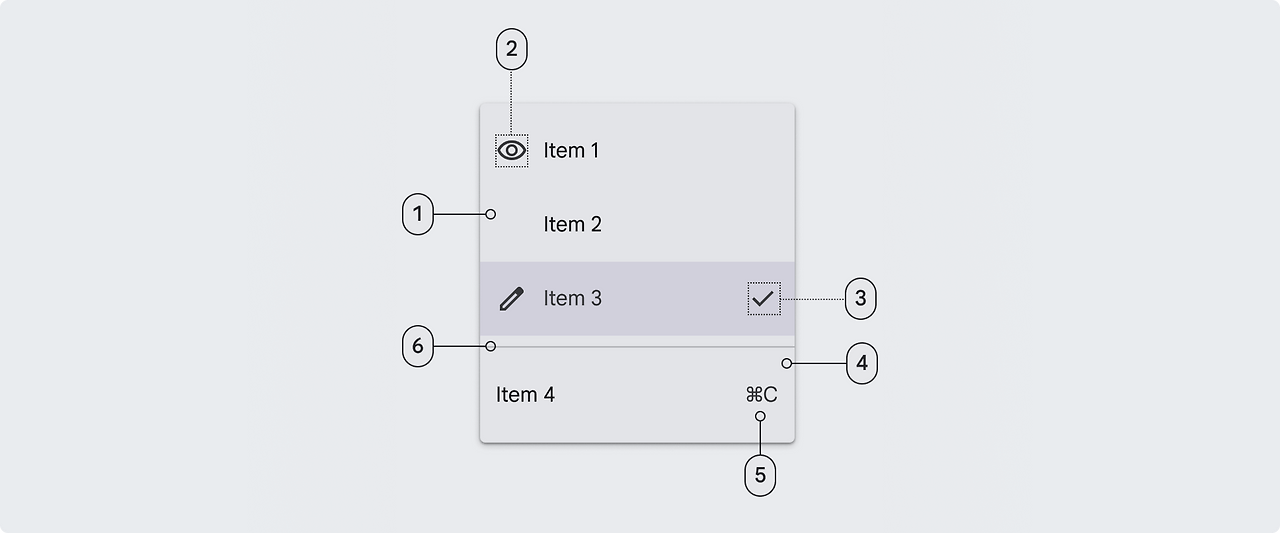The image size is (1280, 533).
Task: Choose Item 4 from the menu
Action: click(x=637, y=395)
